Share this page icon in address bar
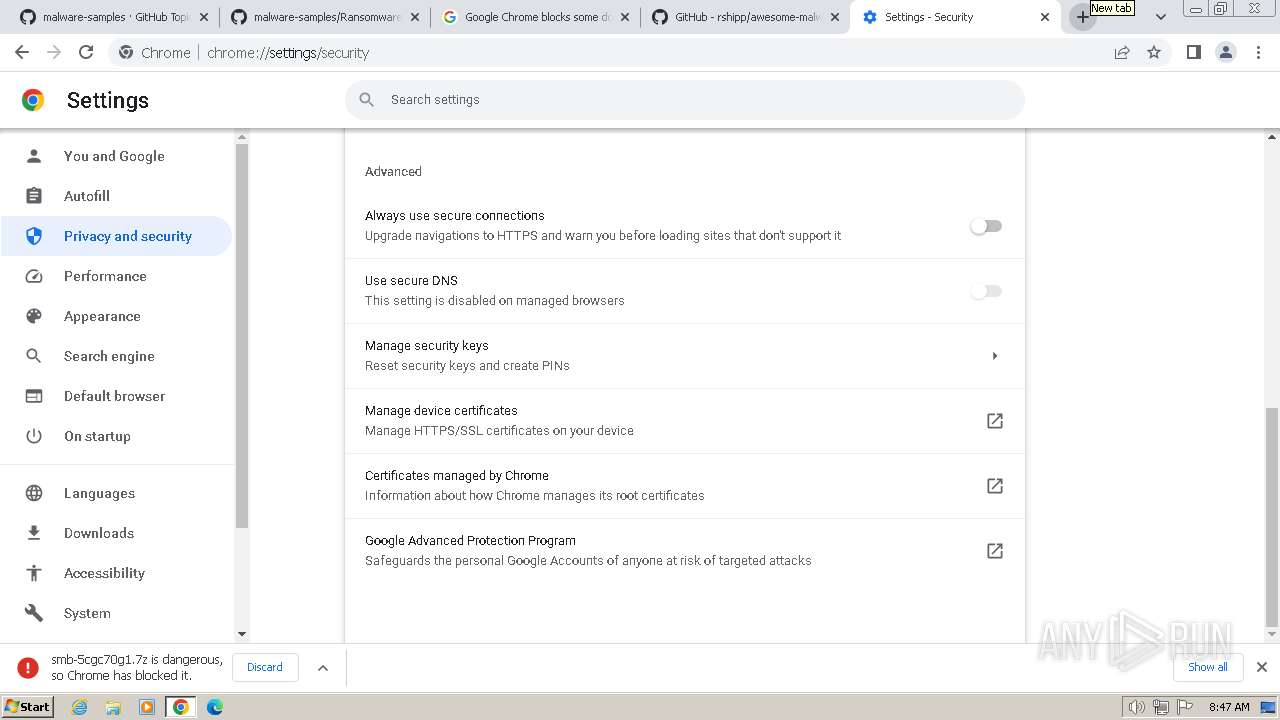Image resolution: width=1280 pixels, height=720 pixels. pyautogui.click(x=1122, y=53)
